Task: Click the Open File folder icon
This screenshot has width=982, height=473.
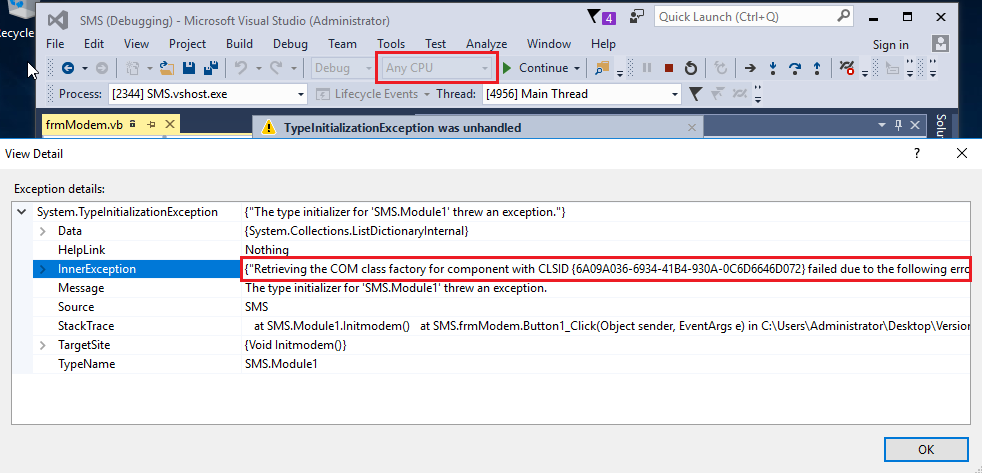Action: click(x=167, y=68)
